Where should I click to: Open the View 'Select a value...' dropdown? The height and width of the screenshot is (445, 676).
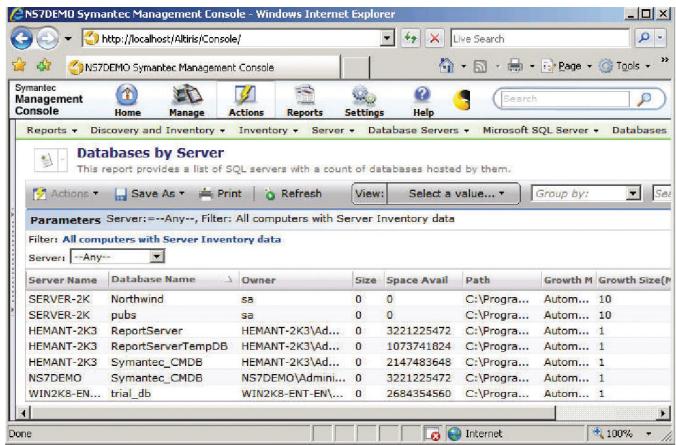(x=454, y=194)
